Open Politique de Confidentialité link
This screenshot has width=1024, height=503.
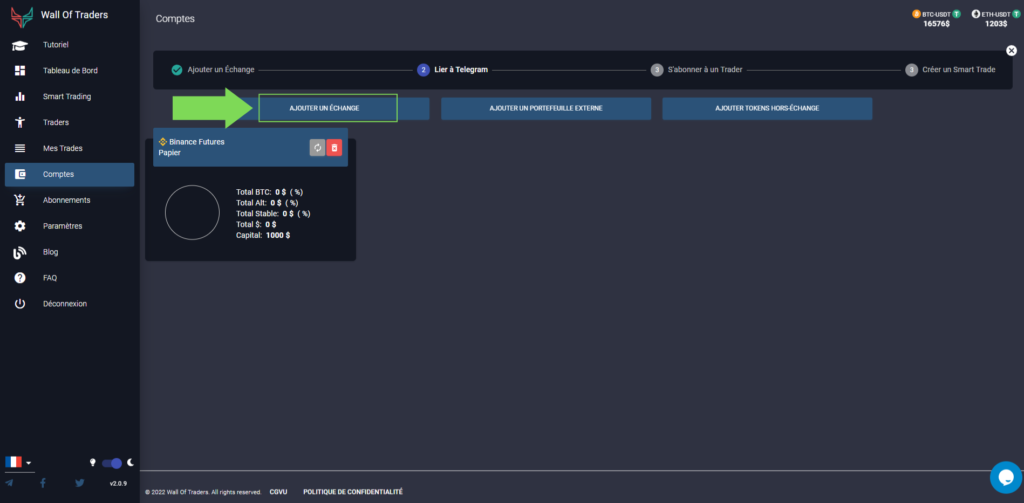coord(353,492)
